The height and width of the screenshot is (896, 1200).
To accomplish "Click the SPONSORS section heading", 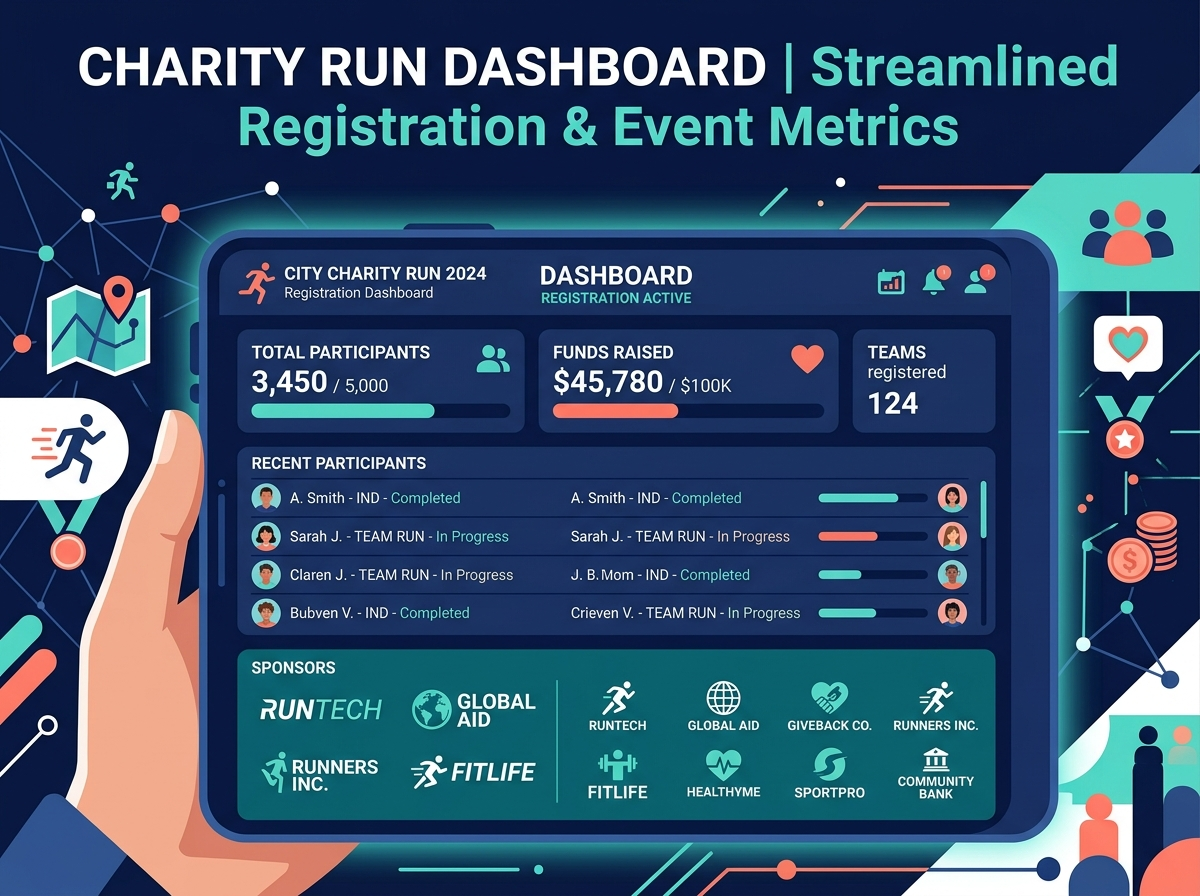I will click(x=294, y=667).
